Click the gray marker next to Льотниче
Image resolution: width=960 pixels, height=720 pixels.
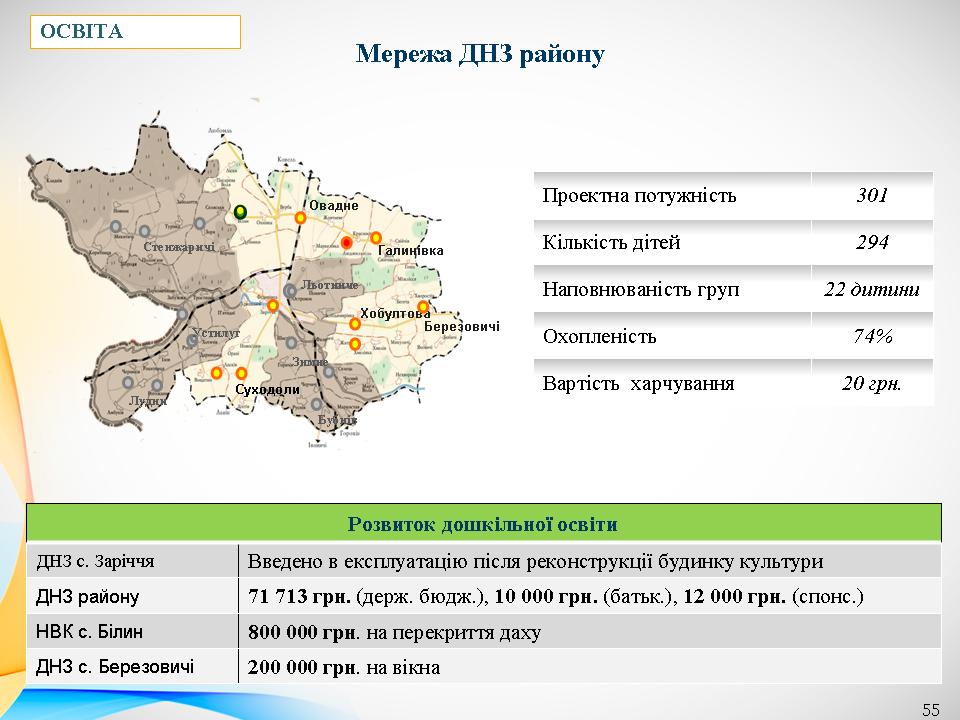(x=290, y=291)
